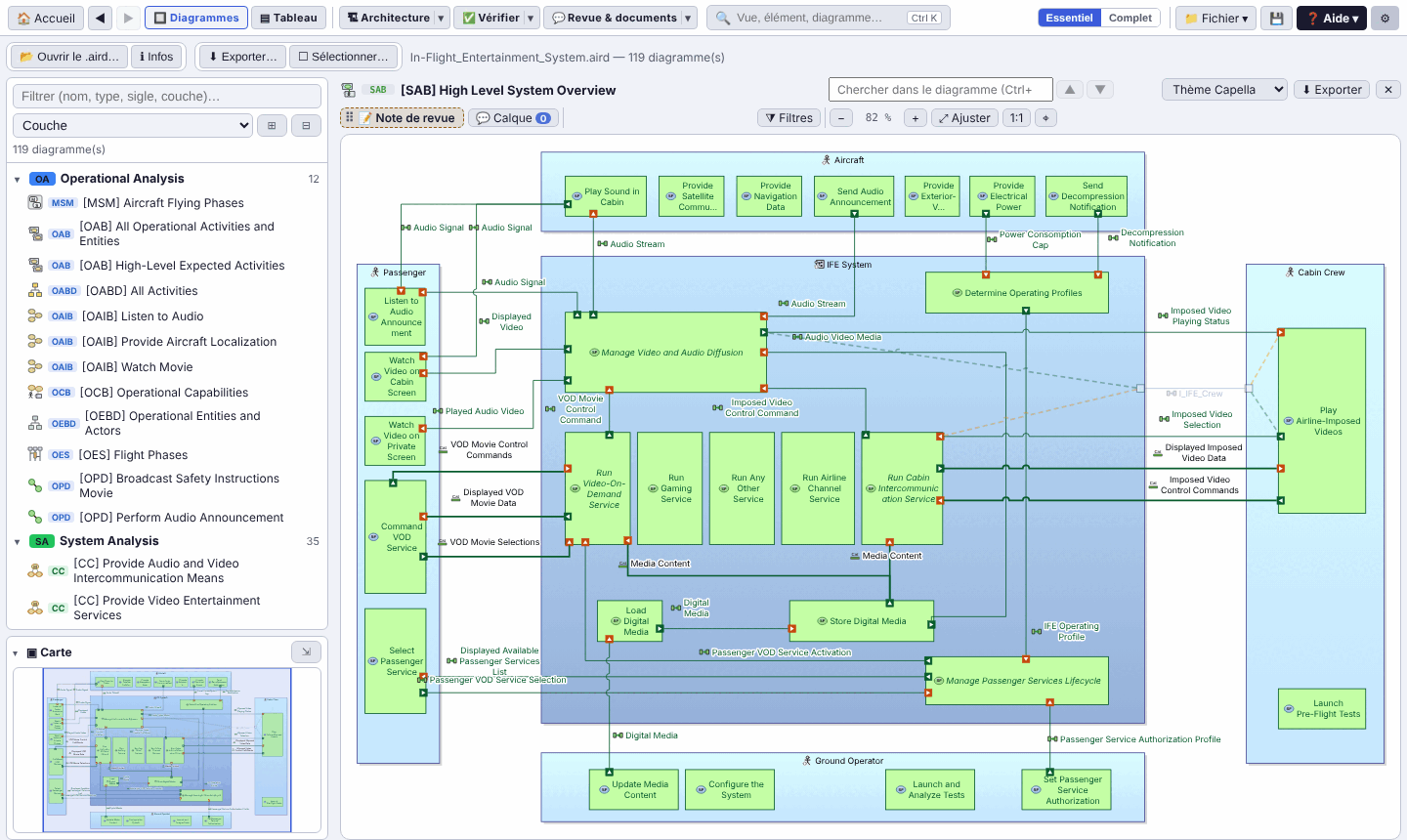Switch to the Diagrammes tab
The width and height of the screenshot is (1407, 840).
196,18
